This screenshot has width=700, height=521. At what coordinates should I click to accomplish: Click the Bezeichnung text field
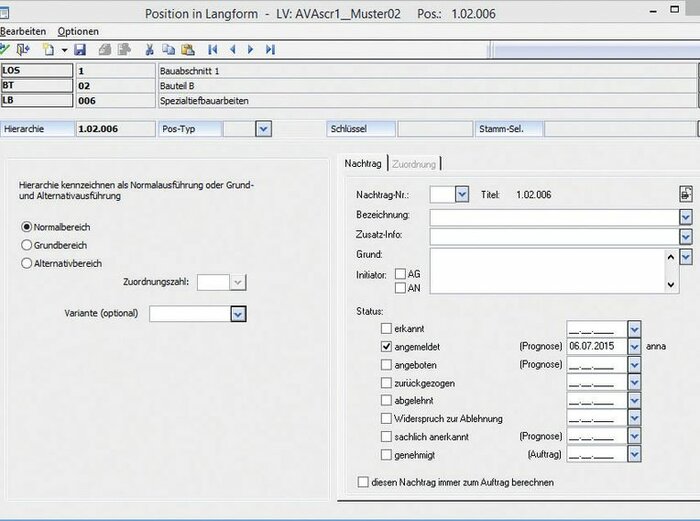(554, 217)
